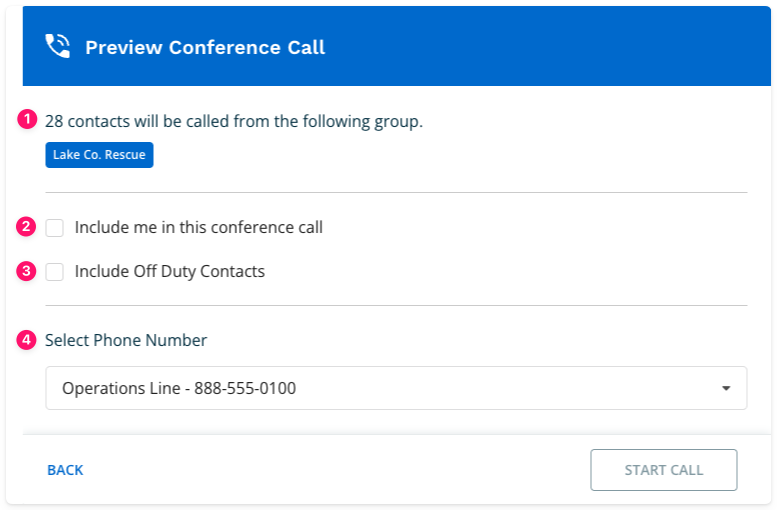Click the Include me in this conference call label

[198, 227]
